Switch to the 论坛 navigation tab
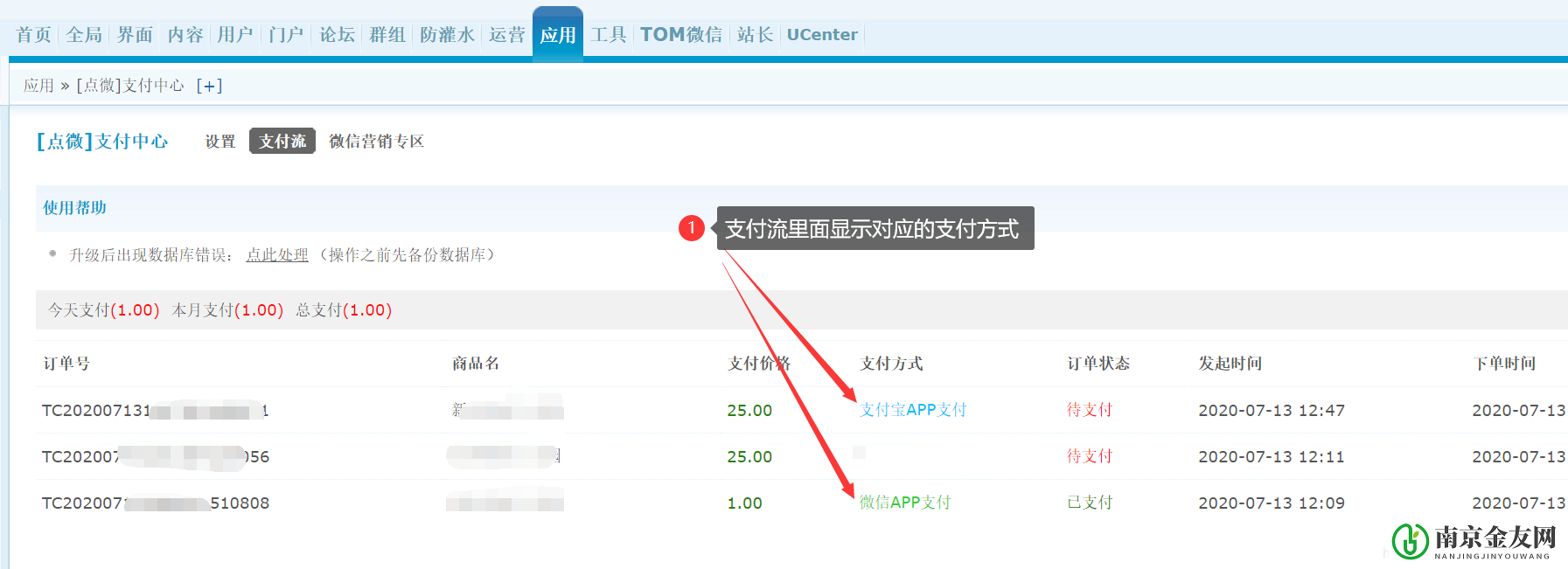Image resolution: width=1568 pixels, height=569 pixels. click(x=337, y=35)
